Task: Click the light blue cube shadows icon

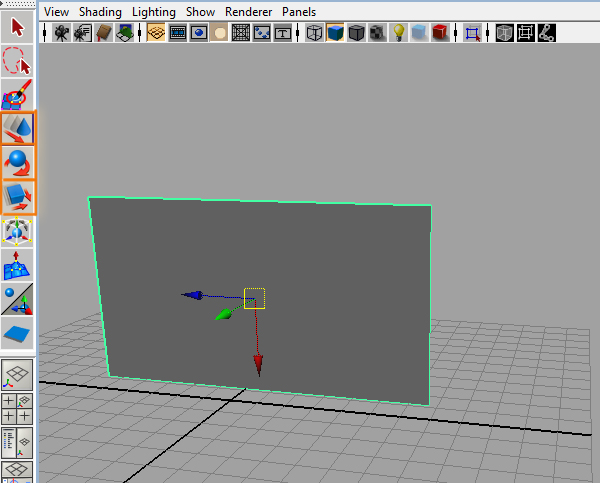Action: (x=419, y=33)
